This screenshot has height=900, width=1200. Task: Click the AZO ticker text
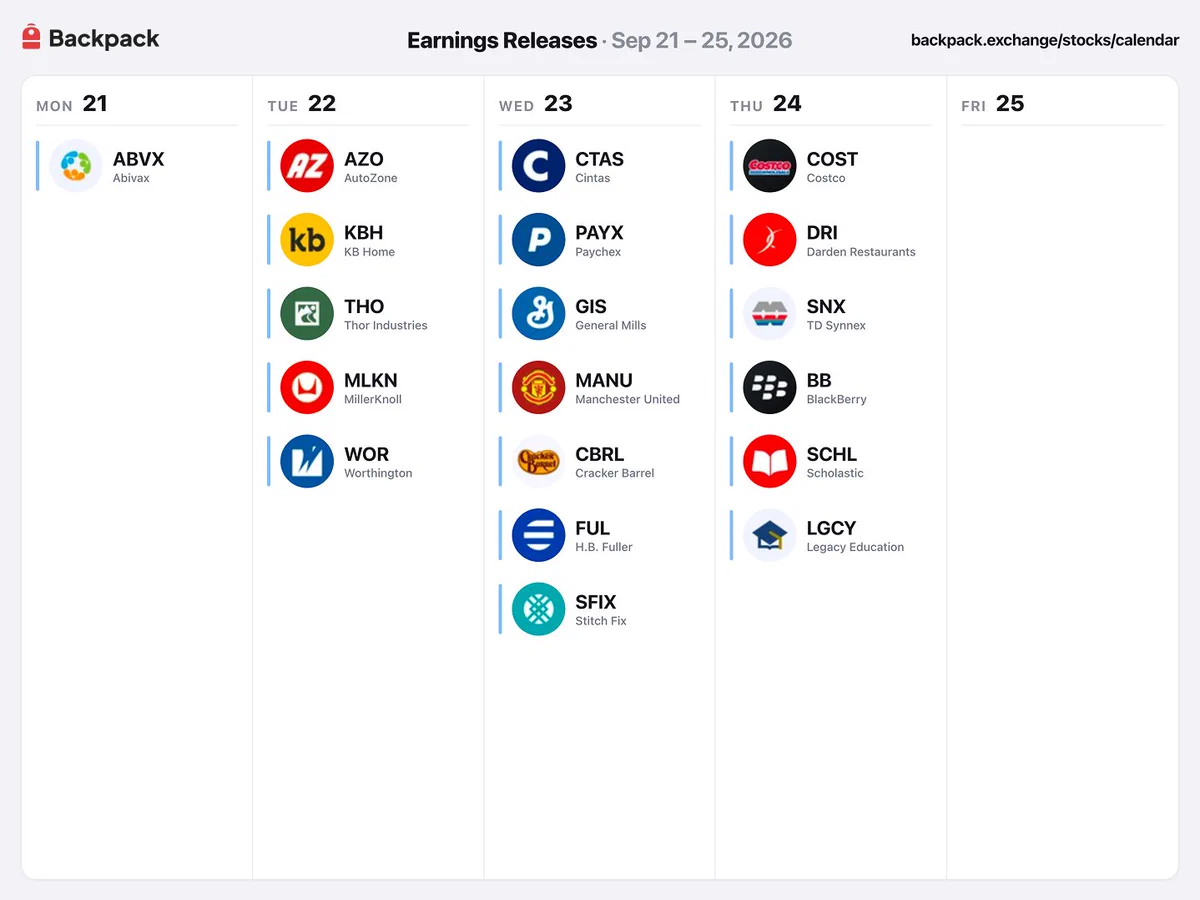(x=364, y=159)
